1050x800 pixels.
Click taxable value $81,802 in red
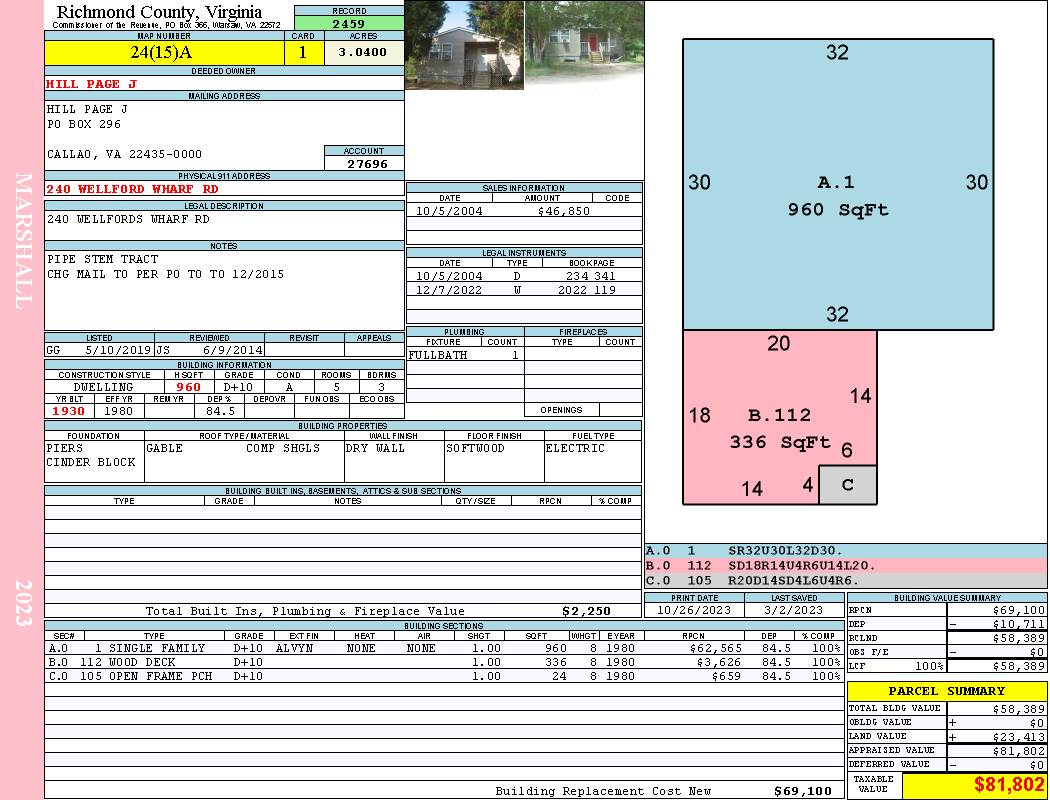click(1008, 785)
